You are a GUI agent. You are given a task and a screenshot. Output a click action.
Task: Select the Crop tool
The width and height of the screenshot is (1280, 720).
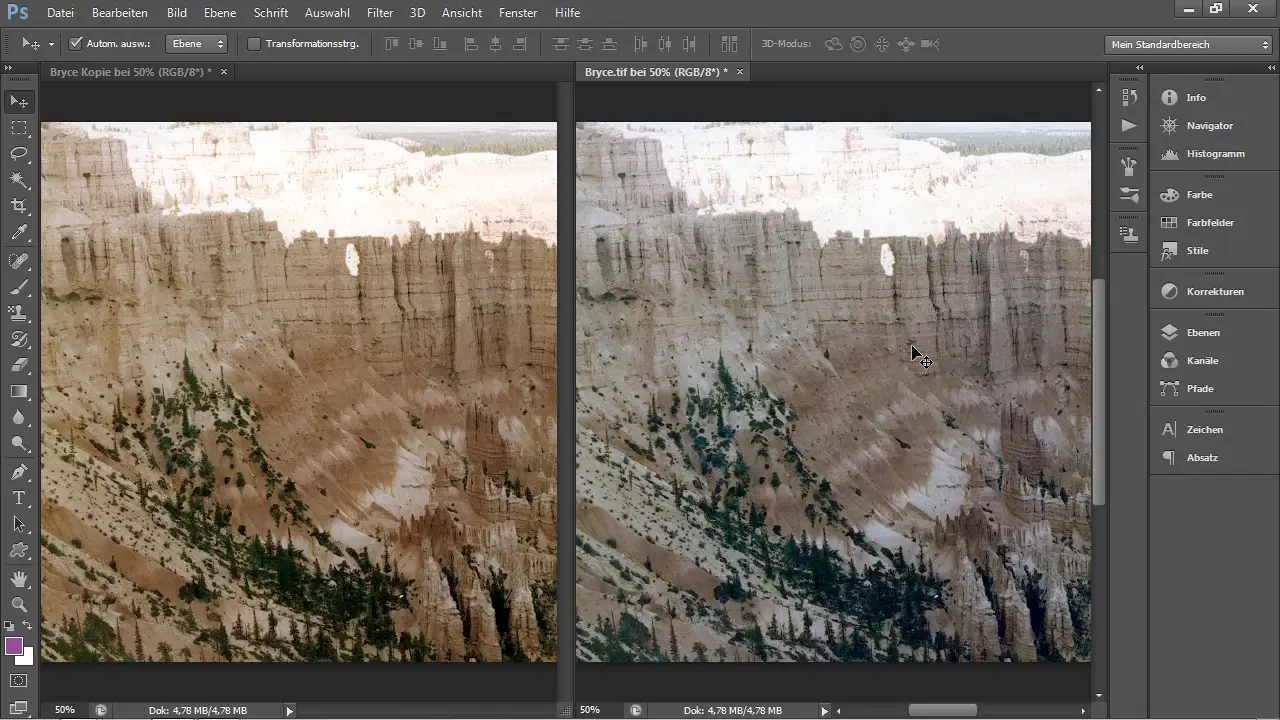[x=19, y=206]
